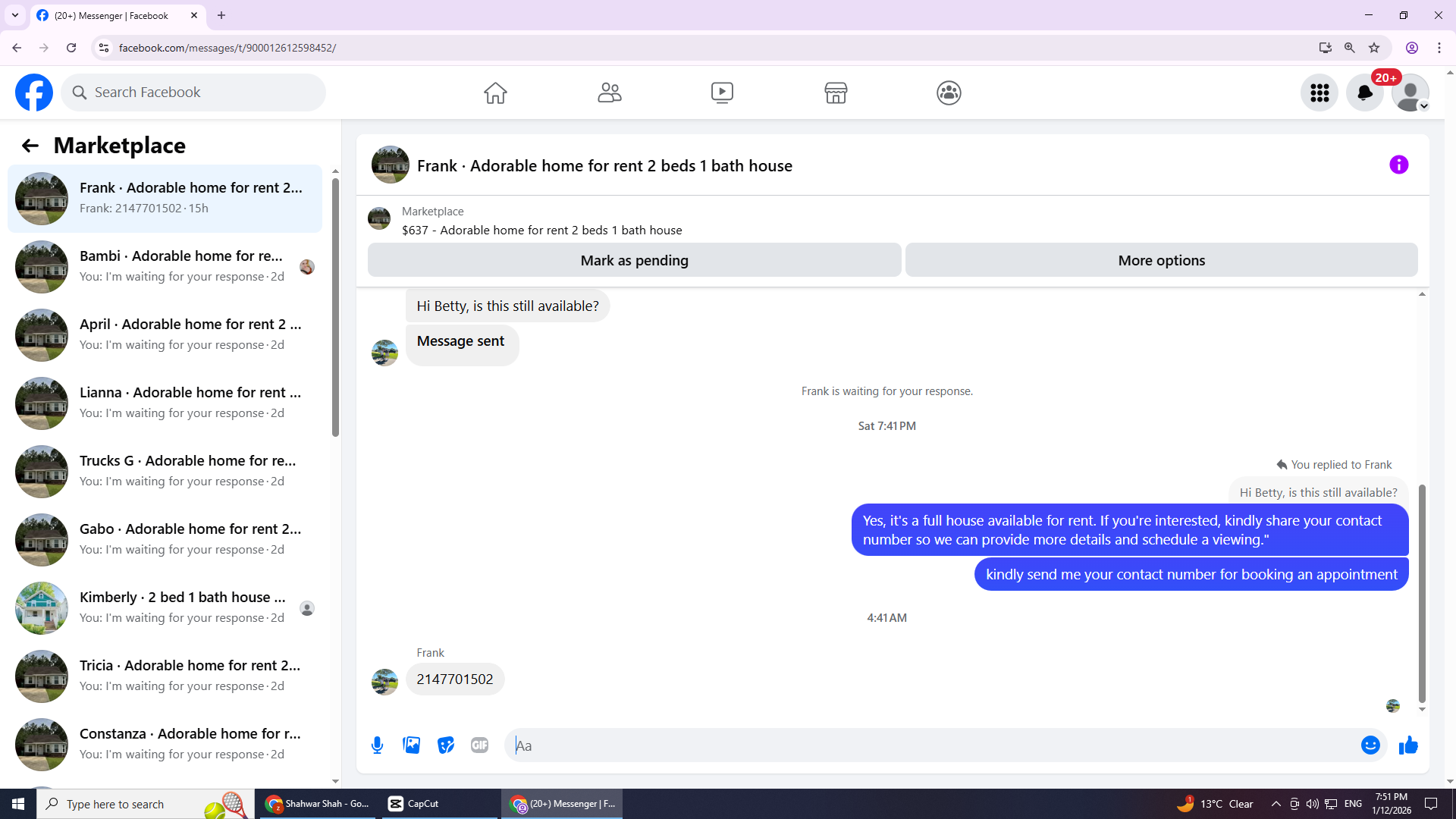This screenshot has height=819, width=1456.
Task: Open Chrome tab search dropdown arrow
Action: click(x=15, y=15)
